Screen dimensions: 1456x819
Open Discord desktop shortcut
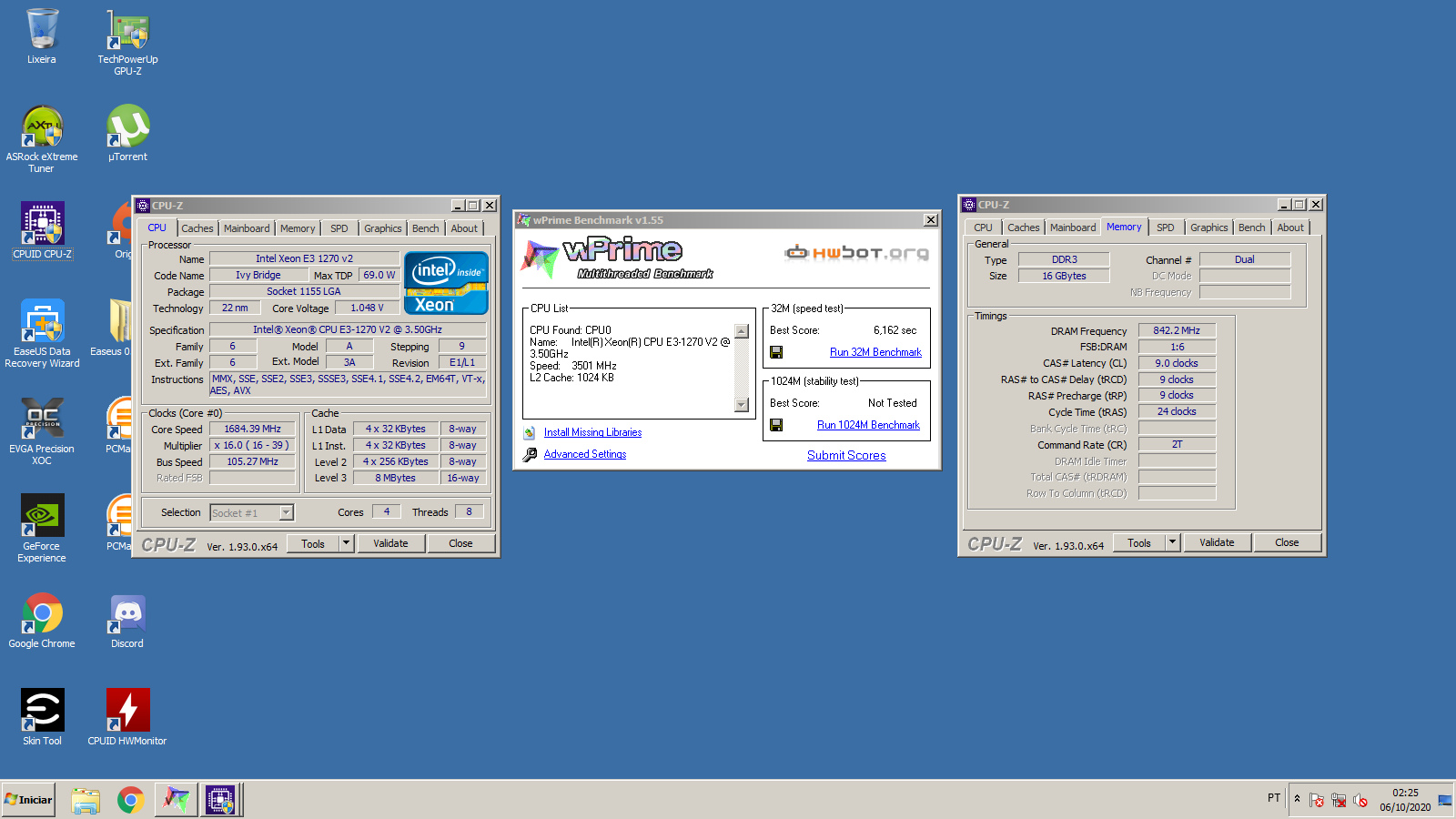[x=127, y=621]
